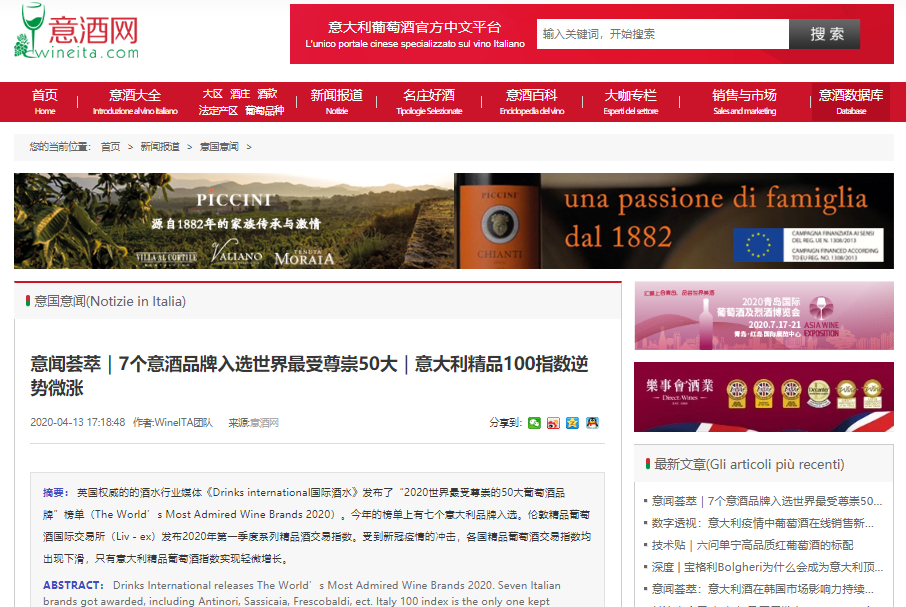Open the 大咖专栏 menu item
The image size is (906, 607).
(x=630, y=101)
